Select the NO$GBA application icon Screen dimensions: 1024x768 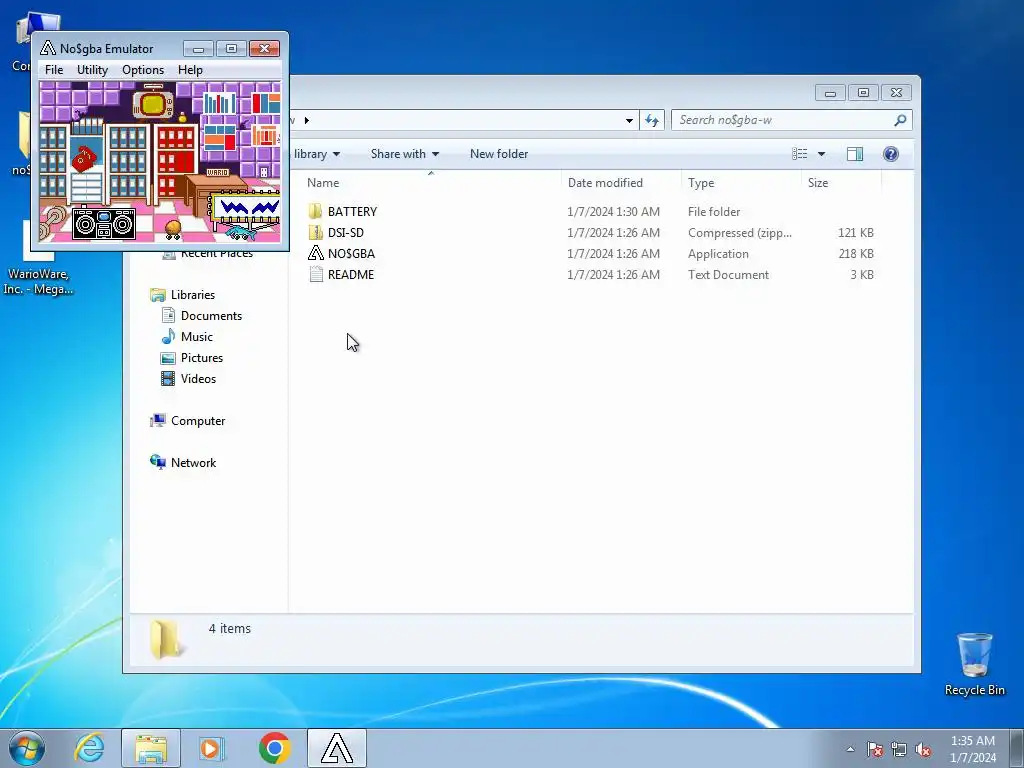(x=315, y=253)
